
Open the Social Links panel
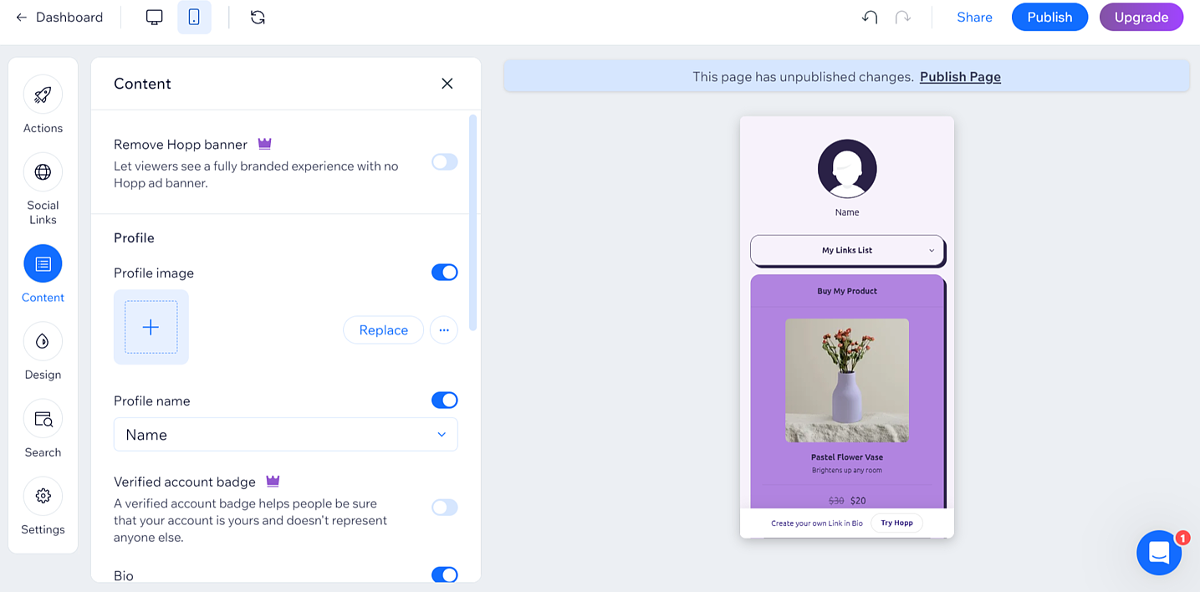point(43,189)
